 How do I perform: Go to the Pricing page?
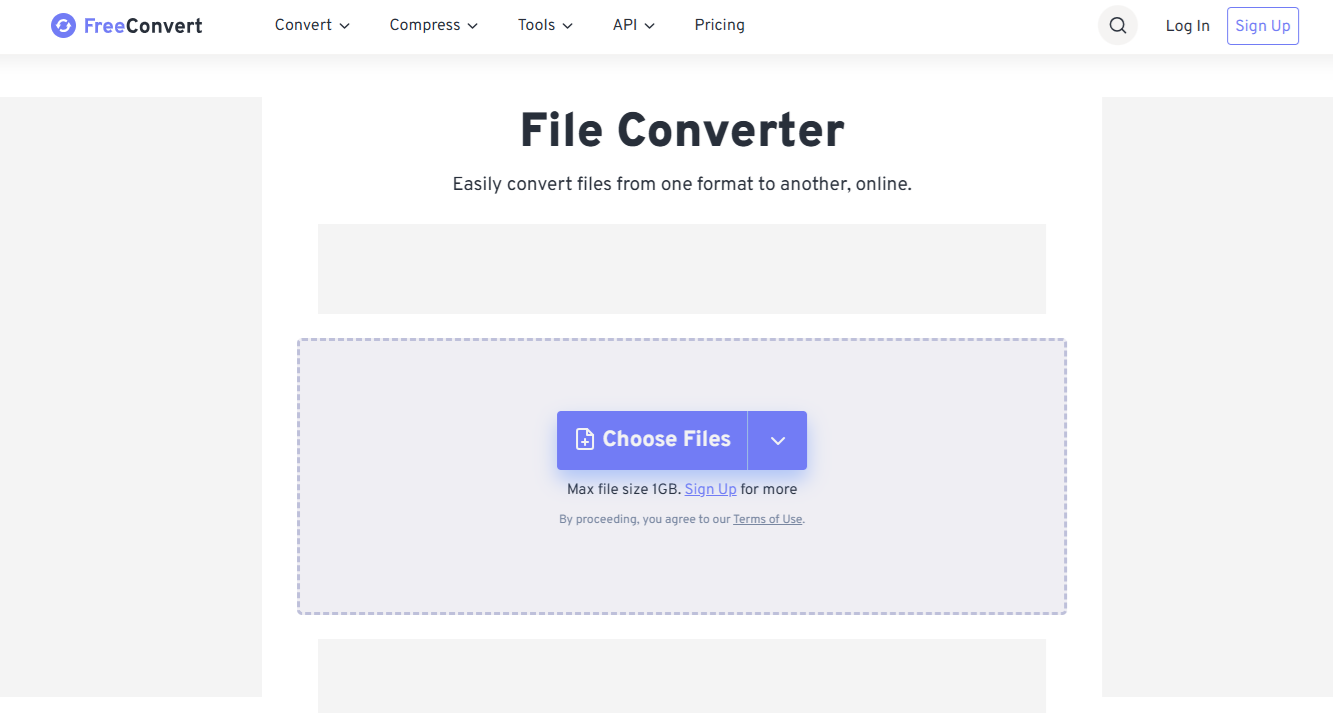(x=719, y=25)
